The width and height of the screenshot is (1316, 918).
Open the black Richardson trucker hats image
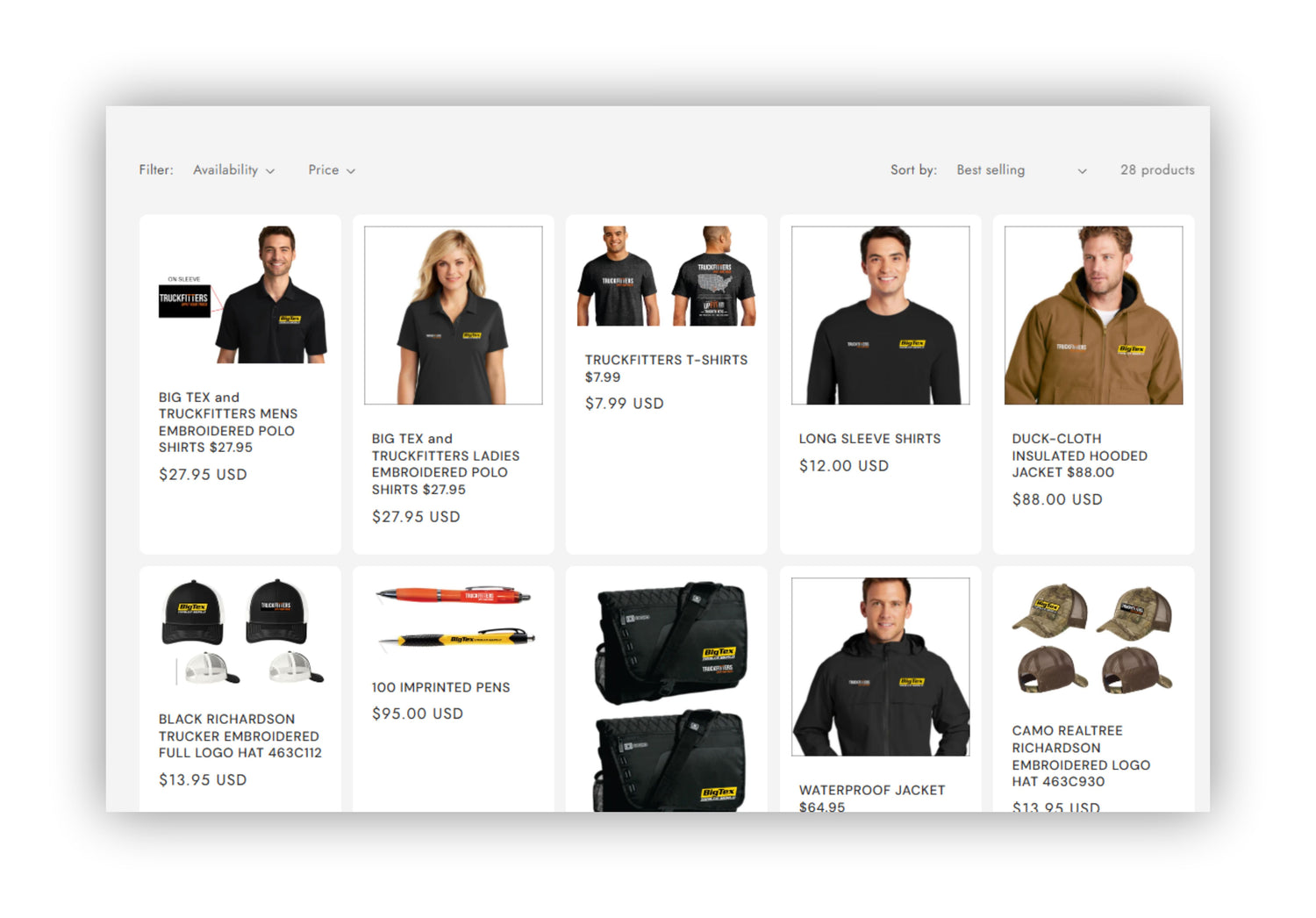pos(240,631)
